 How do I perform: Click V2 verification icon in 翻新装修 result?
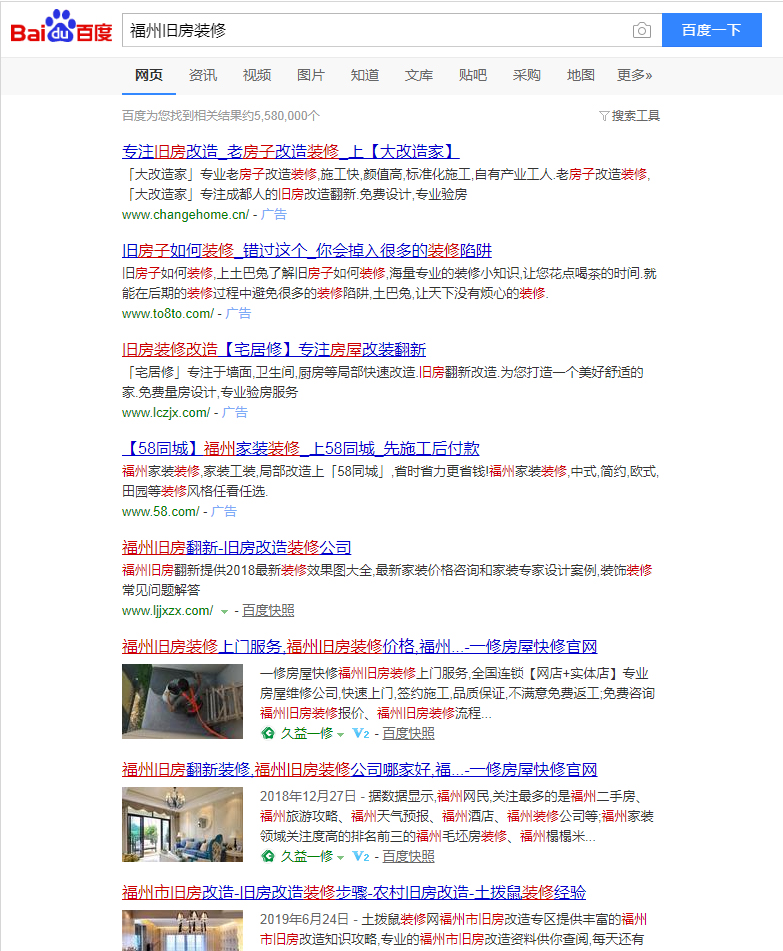click(x=360, y=856)
